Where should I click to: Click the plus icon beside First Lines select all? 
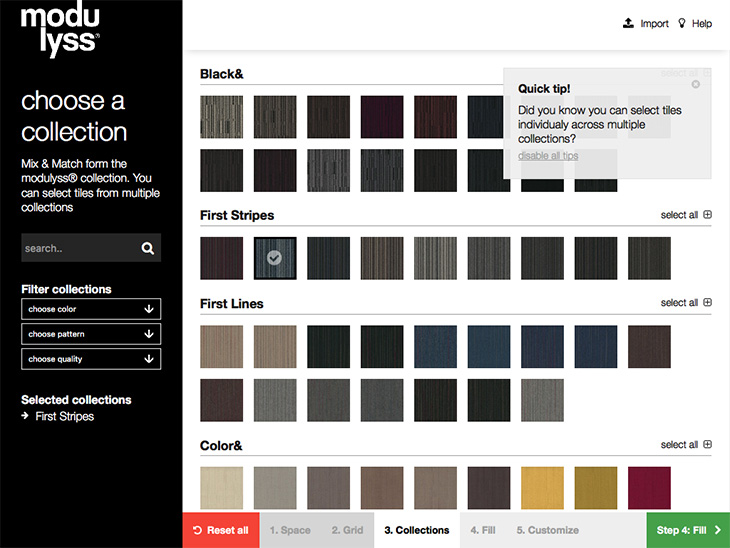click(707, 302)
